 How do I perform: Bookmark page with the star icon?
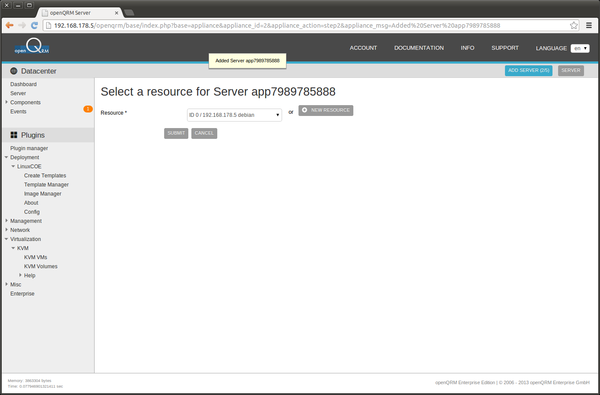[x=574, y=26]
